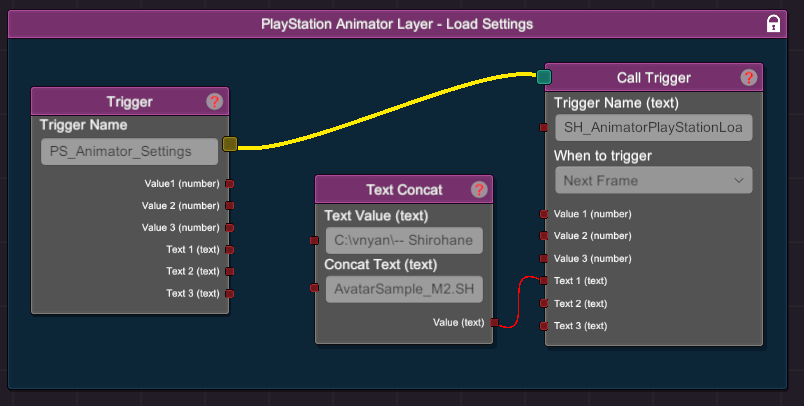Click the red wire into Text 1

[x=518, y=302]
